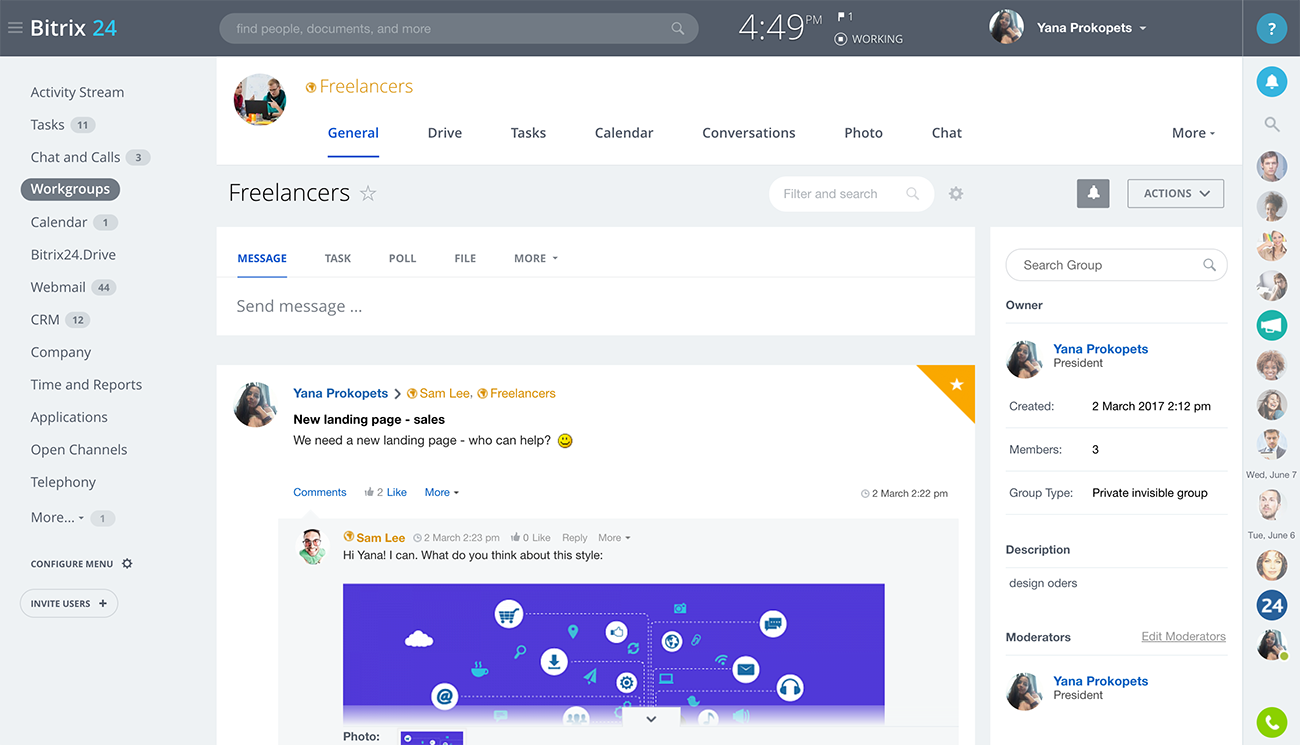Toggle the orange favorite star on post
Image resolution: width=1300 pixels, height=745 pixels.
956,384
